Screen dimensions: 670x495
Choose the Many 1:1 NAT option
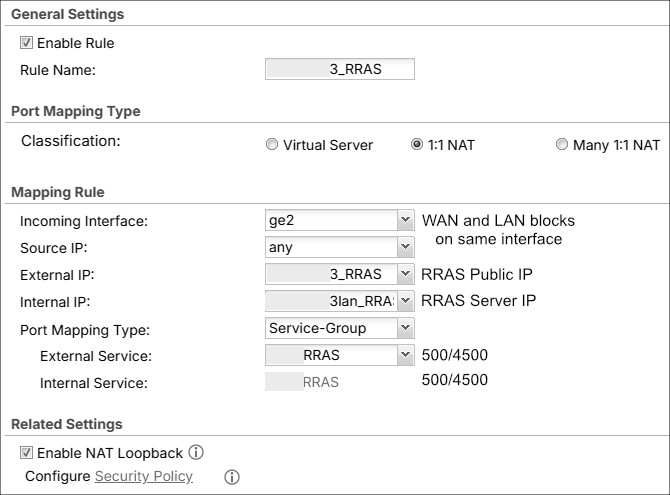562,145
